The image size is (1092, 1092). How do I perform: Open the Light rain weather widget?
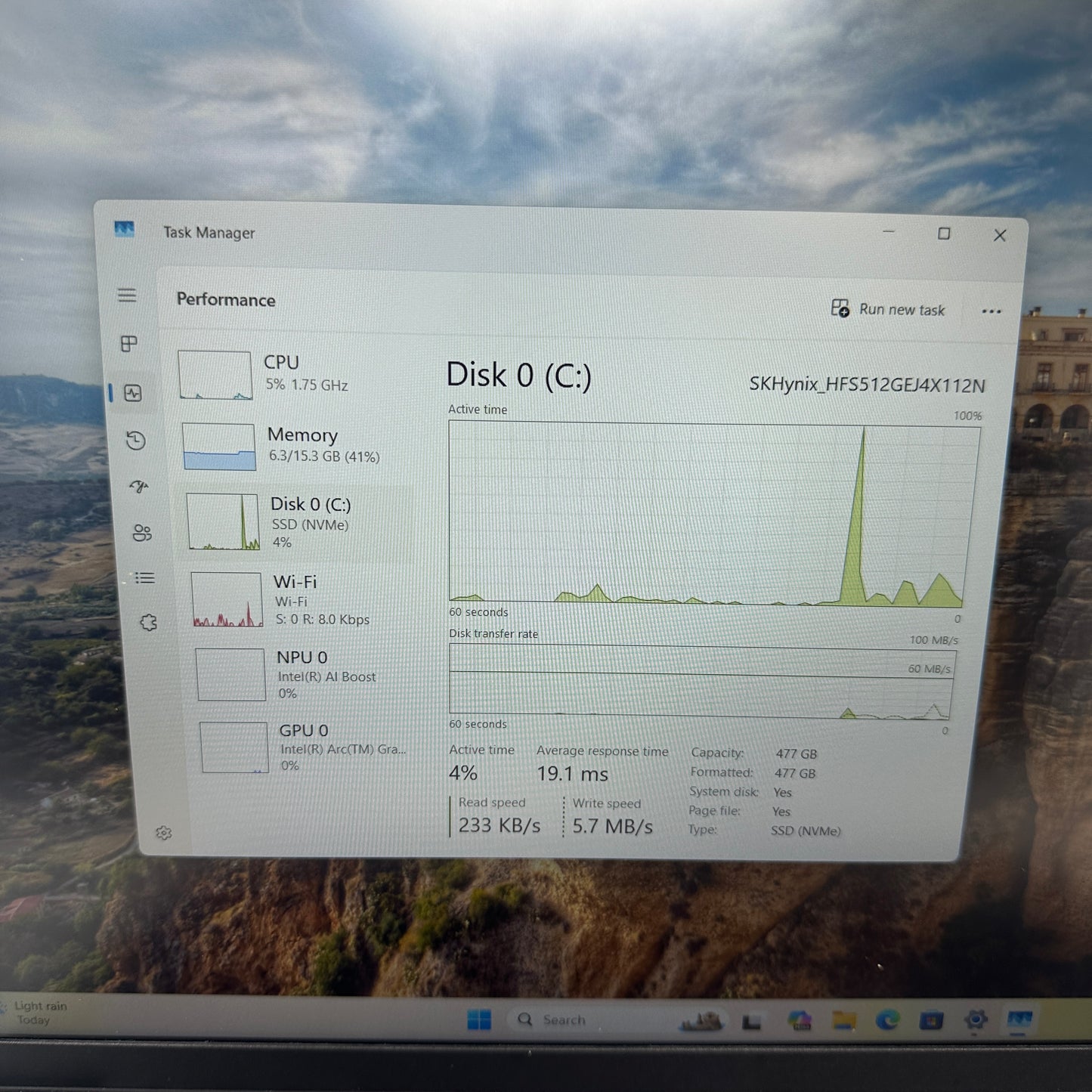click(x=36, y=1013)
